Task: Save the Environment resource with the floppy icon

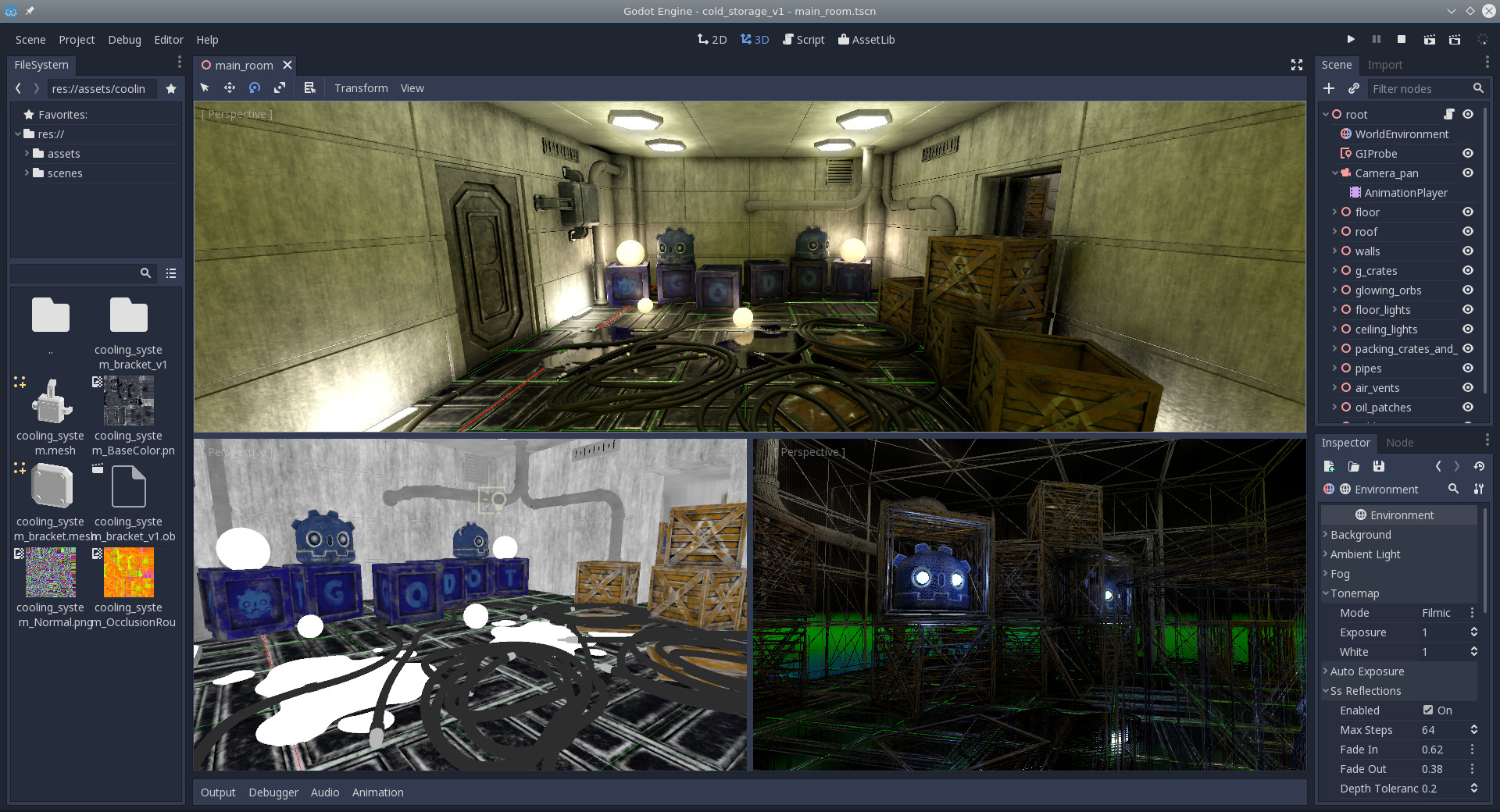Action: point(1379,466)
